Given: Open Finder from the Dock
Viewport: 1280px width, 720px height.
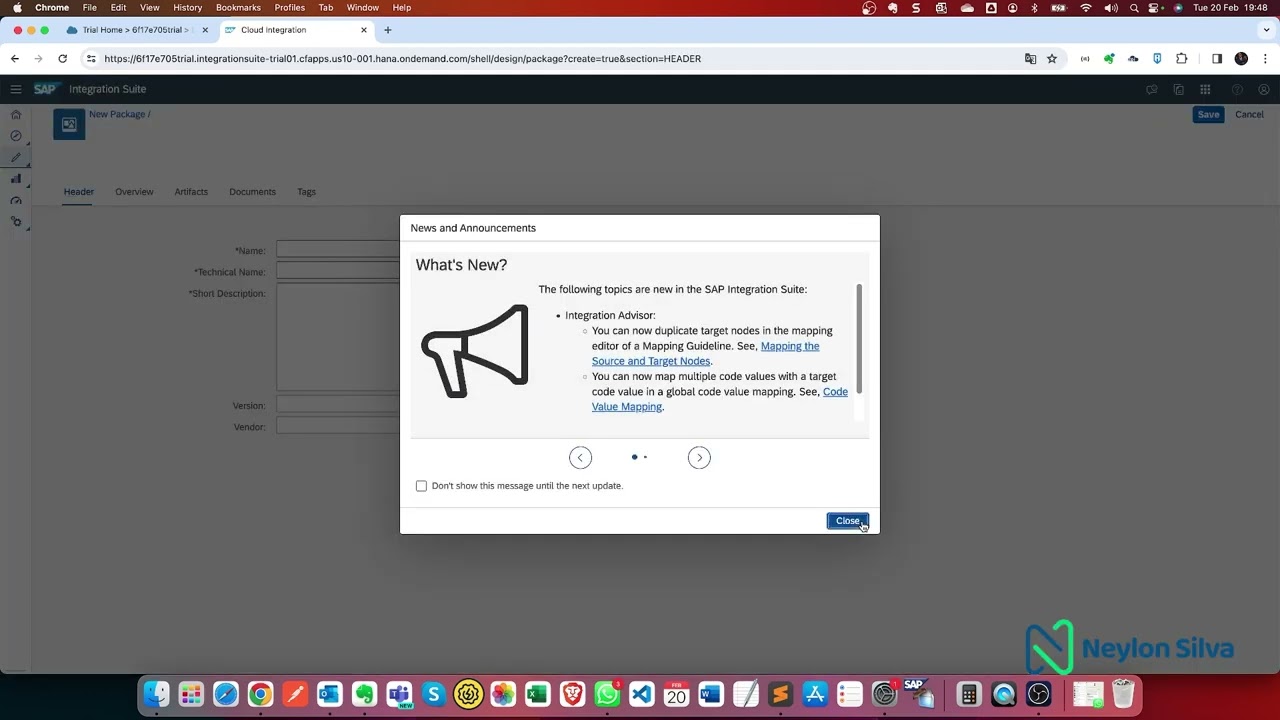Looking at the screenshot, I should 156,694.
